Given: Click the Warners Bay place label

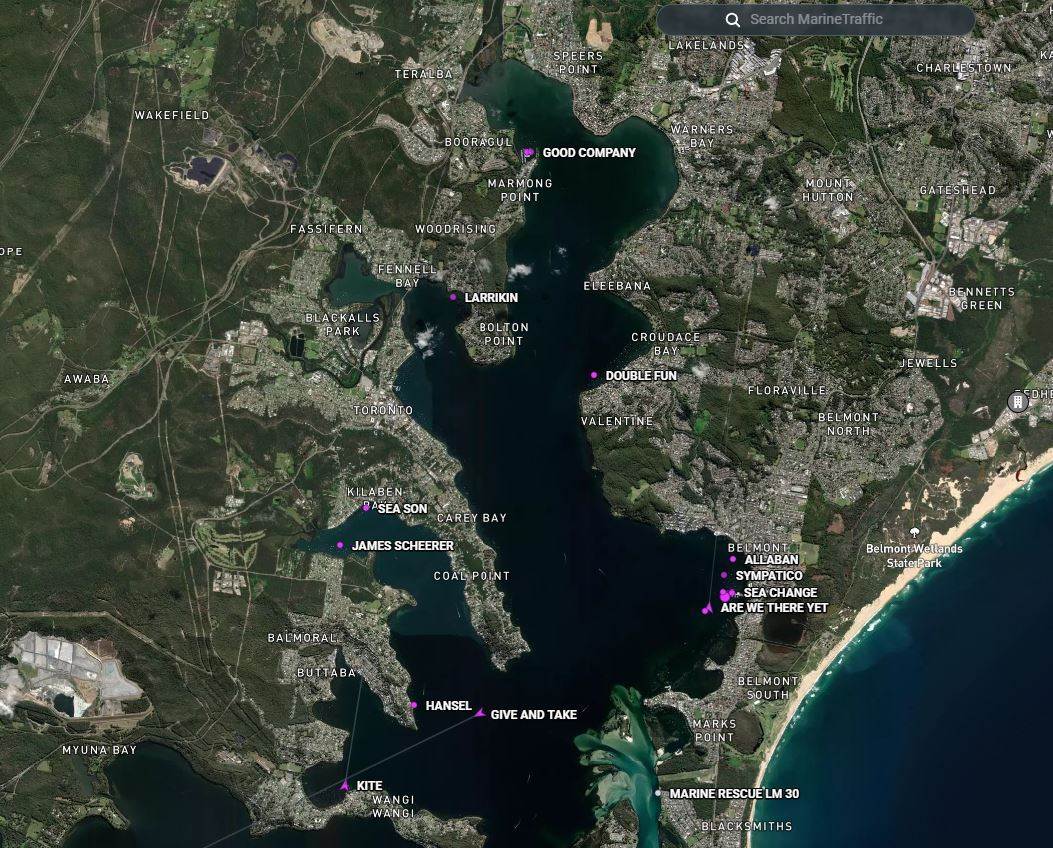Looking at the screenshot, I should (701, 136).
